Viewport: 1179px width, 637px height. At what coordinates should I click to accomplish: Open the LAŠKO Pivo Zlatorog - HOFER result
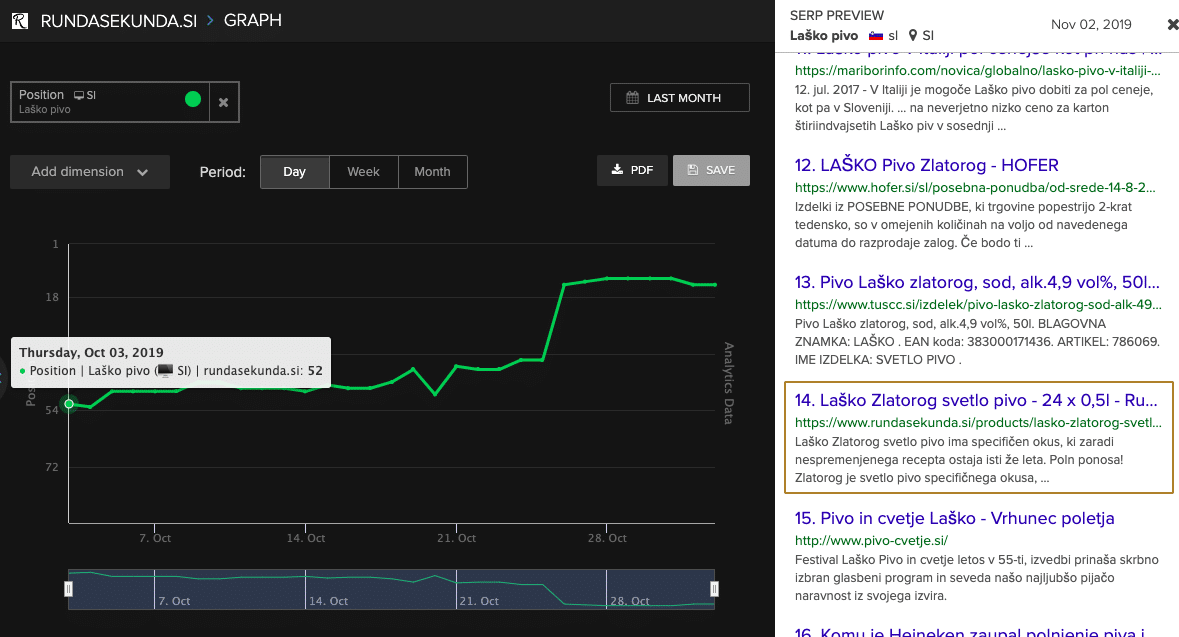pos(926,165)
